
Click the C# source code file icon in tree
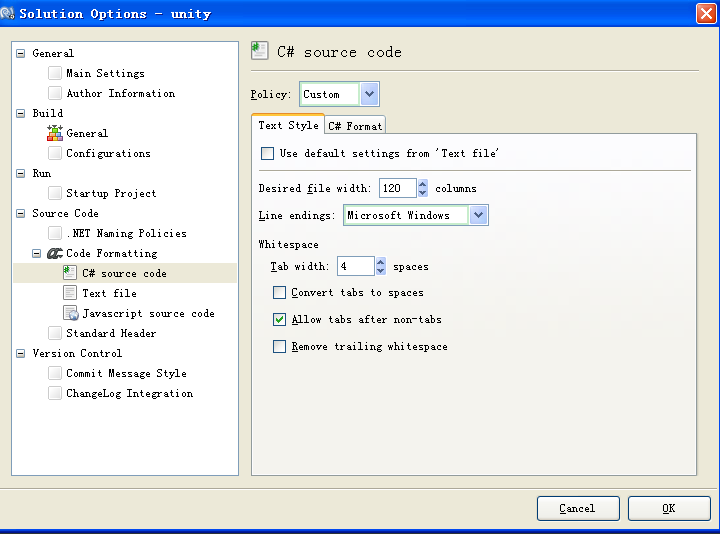pyautogui.click(x=70, y=273)
